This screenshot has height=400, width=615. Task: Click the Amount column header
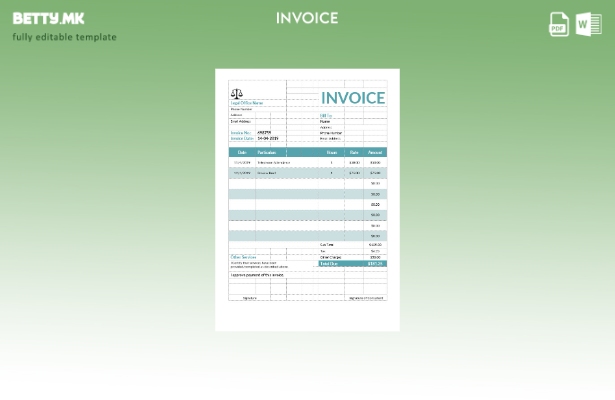tap(375, 152)
